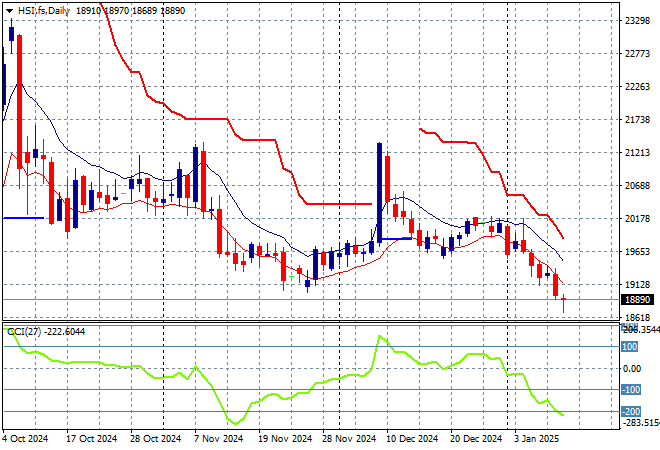Viewport: 660px width, 450px height.
Task: Click the HSI.fs,Daily chart title
Action: (x=45, y=9)
